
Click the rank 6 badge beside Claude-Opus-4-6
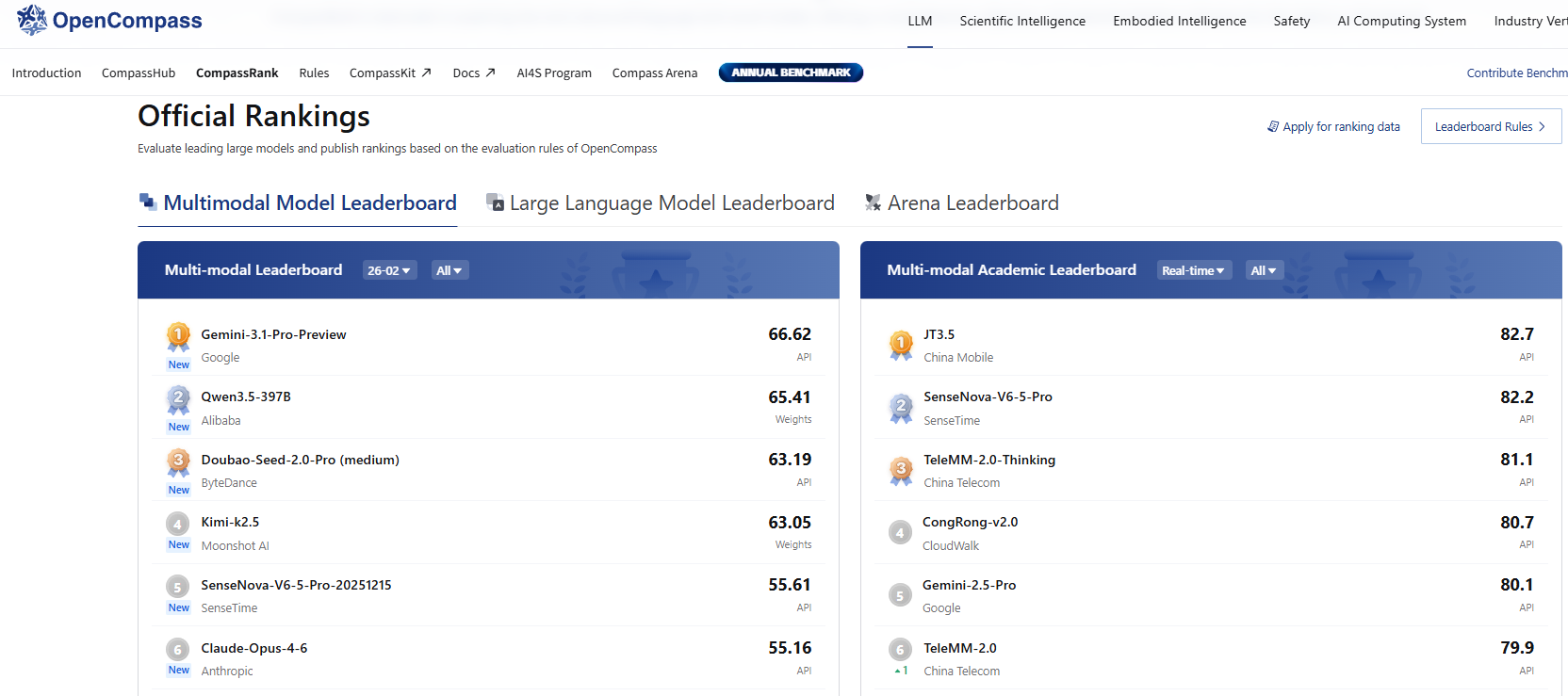coord(177,649)
